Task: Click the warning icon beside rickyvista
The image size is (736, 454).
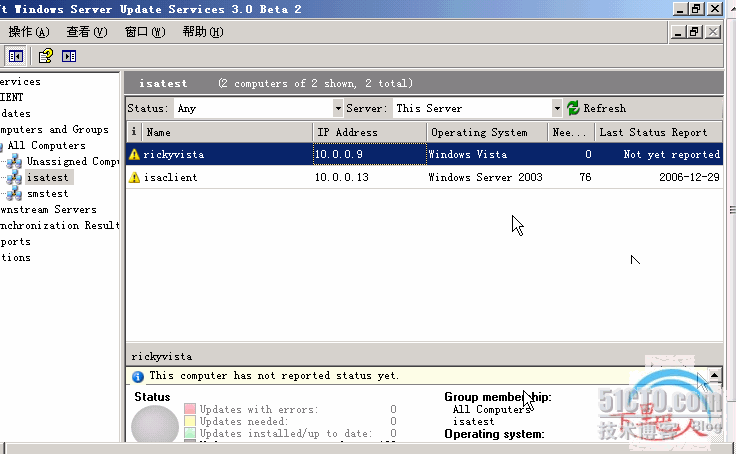Action: click(134, 154)
